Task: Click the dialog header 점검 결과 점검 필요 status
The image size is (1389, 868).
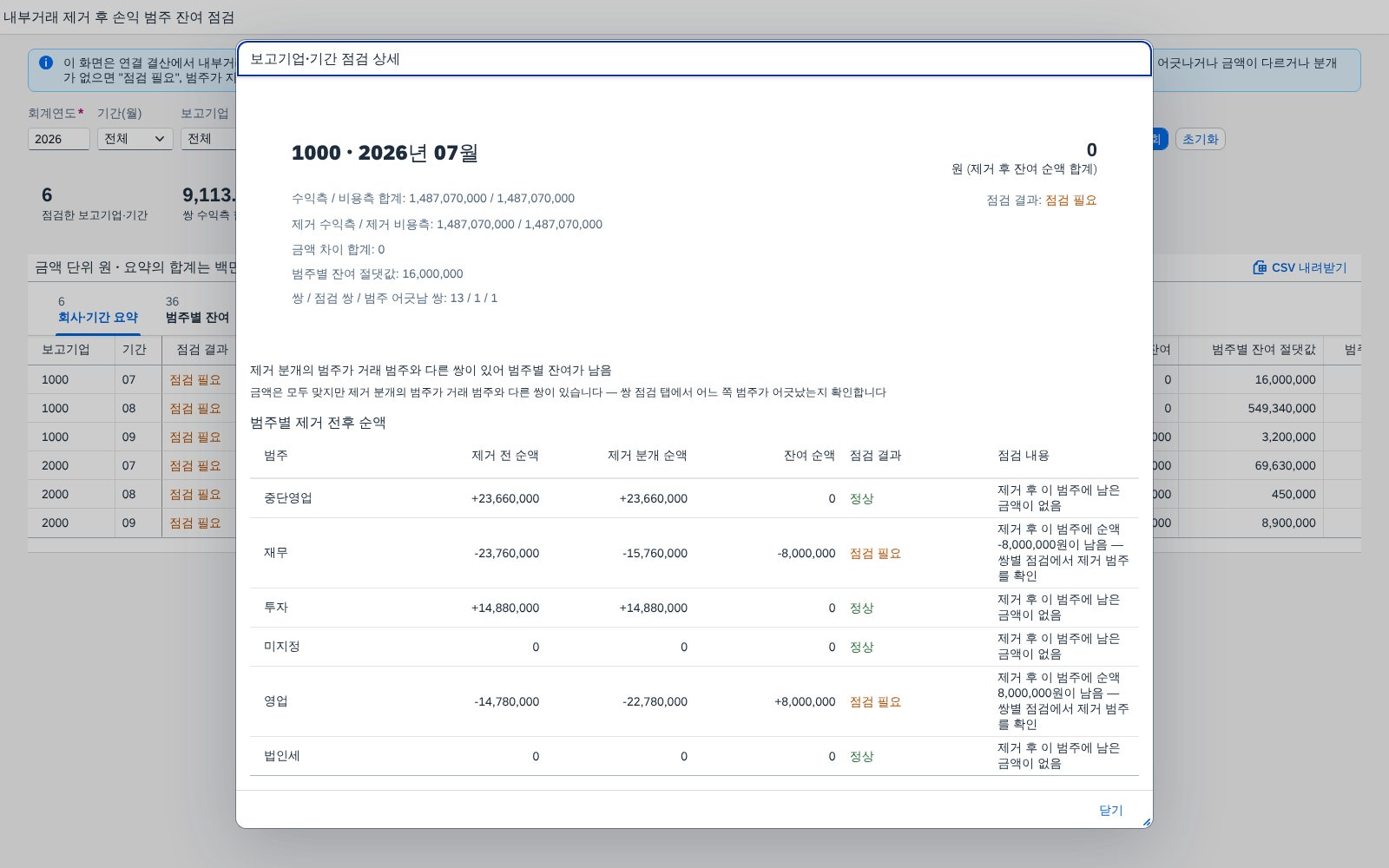Action: coord(1071,201)
